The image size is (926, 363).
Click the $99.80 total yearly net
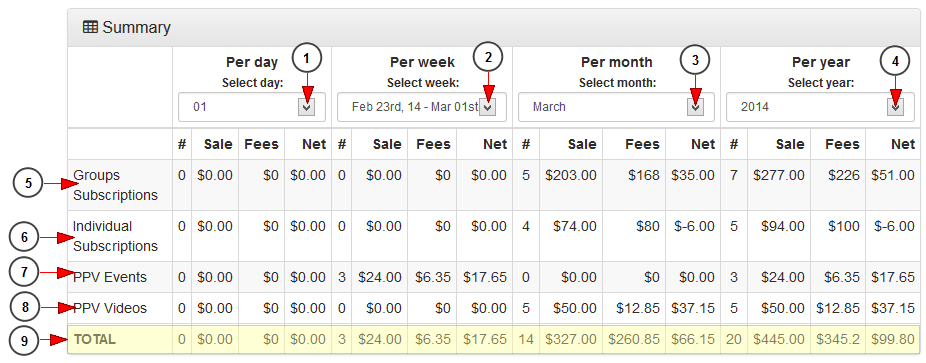pos(893,339)
